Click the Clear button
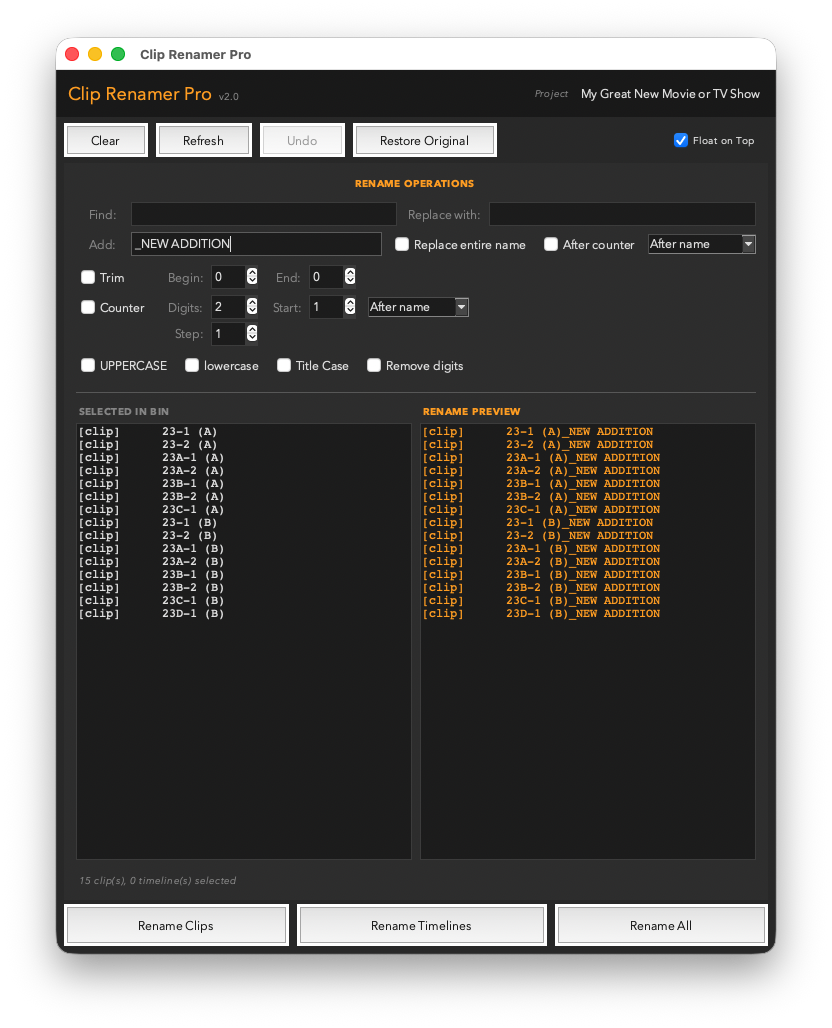 (x=106, y=140)
